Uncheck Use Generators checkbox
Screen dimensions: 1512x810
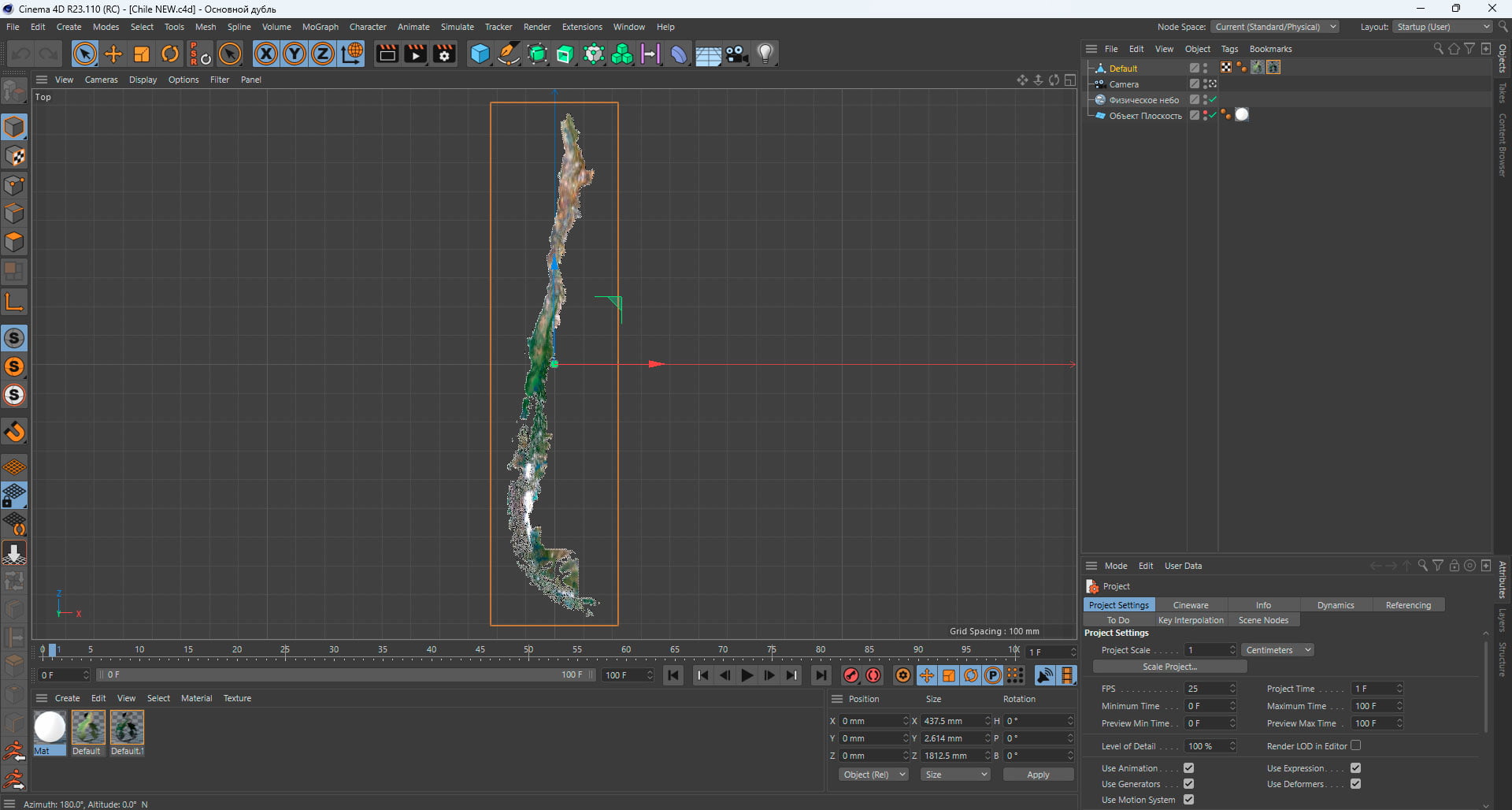tap(1188, 784)
